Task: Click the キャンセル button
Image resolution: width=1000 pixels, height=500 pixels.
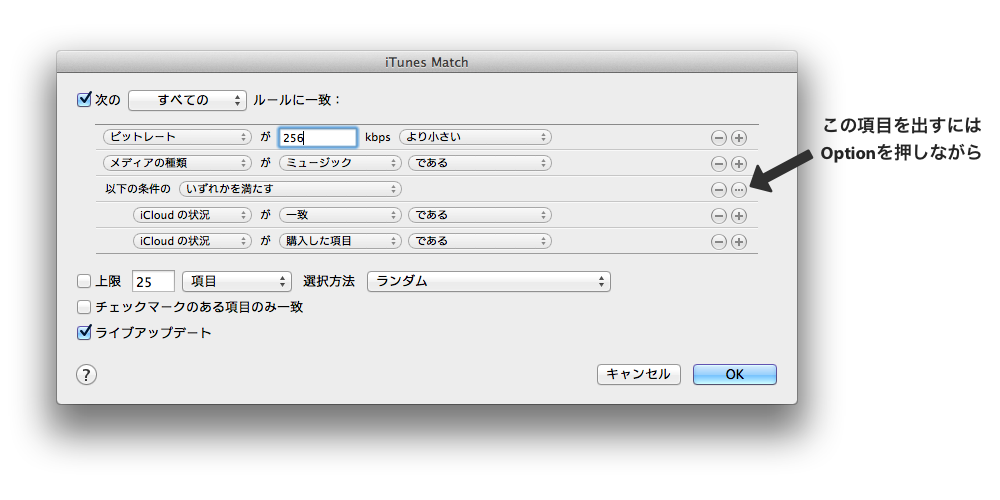Action: 638,374
